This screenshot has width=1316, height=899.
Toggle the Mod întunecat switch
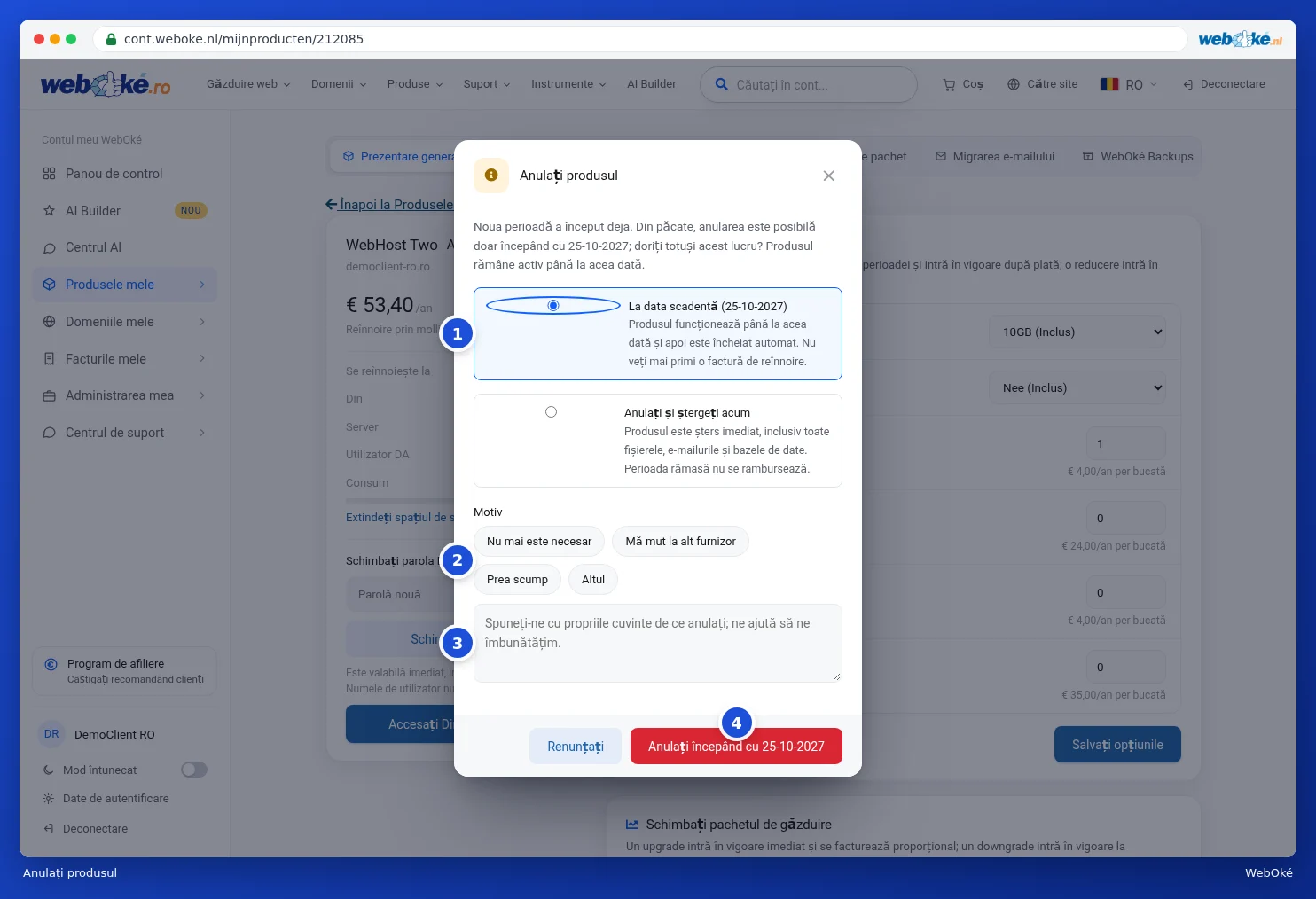[194, 770]
